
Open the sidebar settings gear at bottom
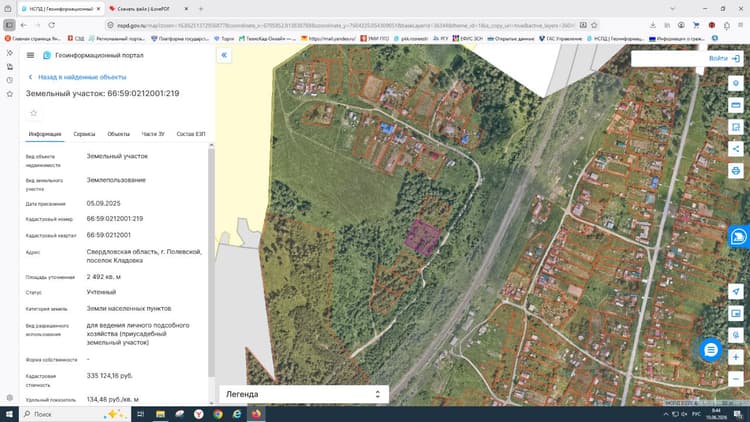pyautogui.click(x=10, y=398)
